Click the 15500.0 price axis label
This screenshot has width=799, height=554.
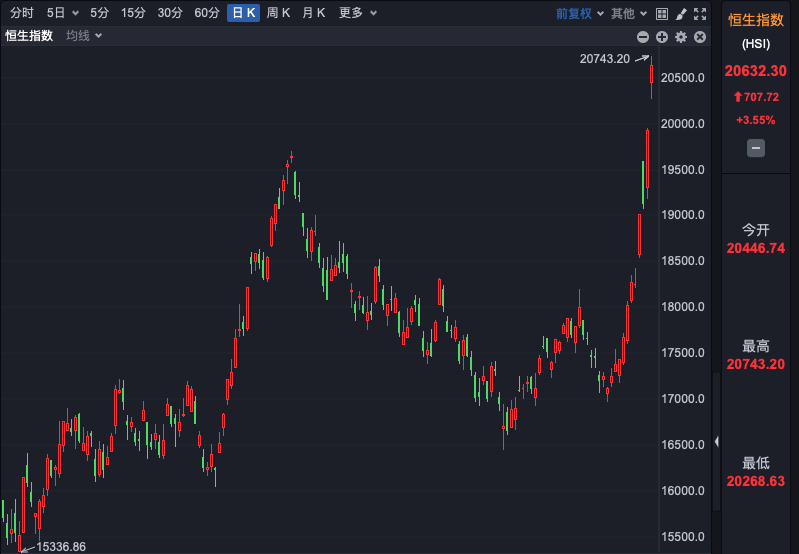coord(683,537)
